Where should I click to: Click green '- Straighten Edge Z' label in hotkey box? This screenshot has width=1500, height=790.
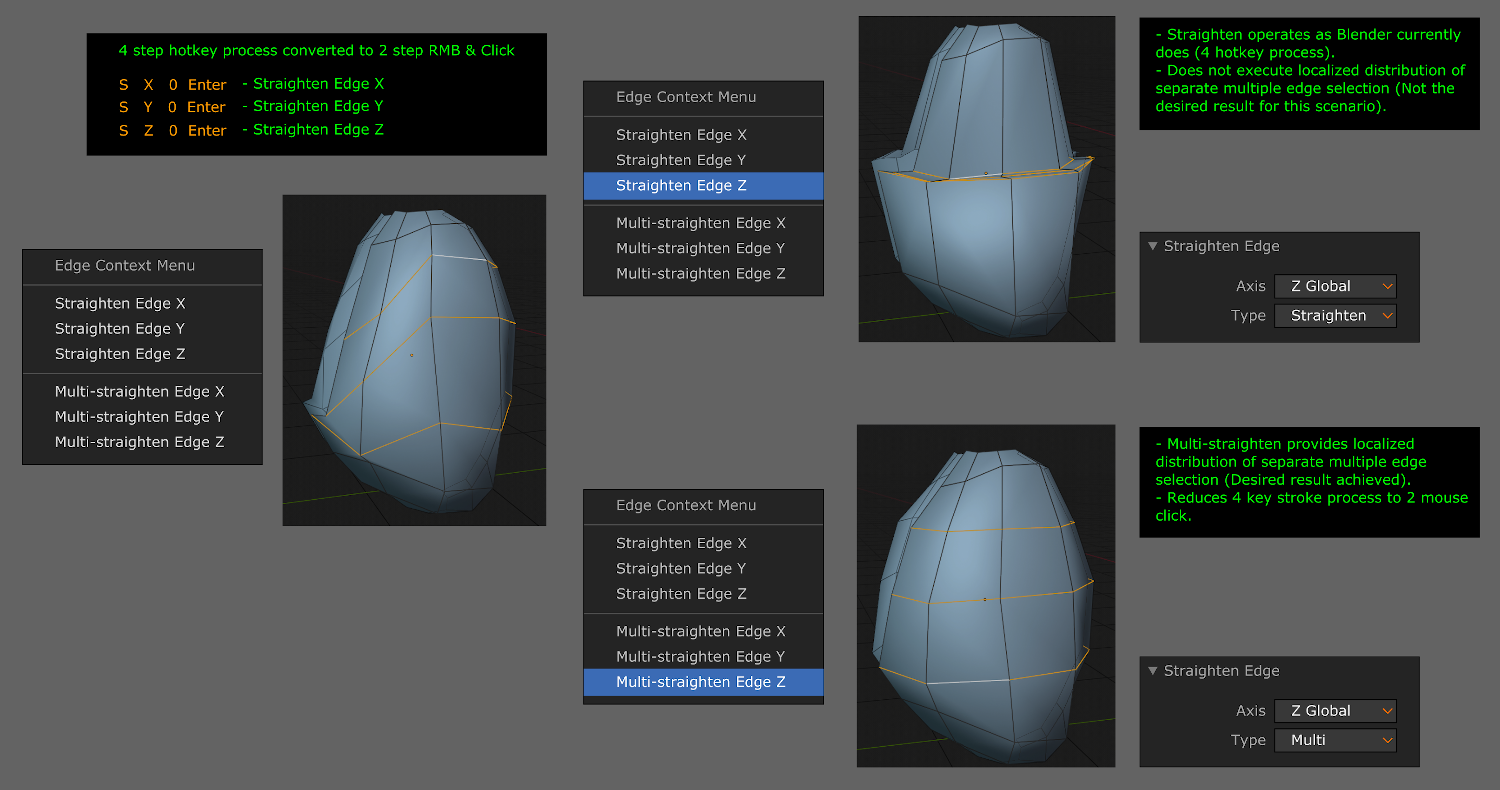pos(313,129)
